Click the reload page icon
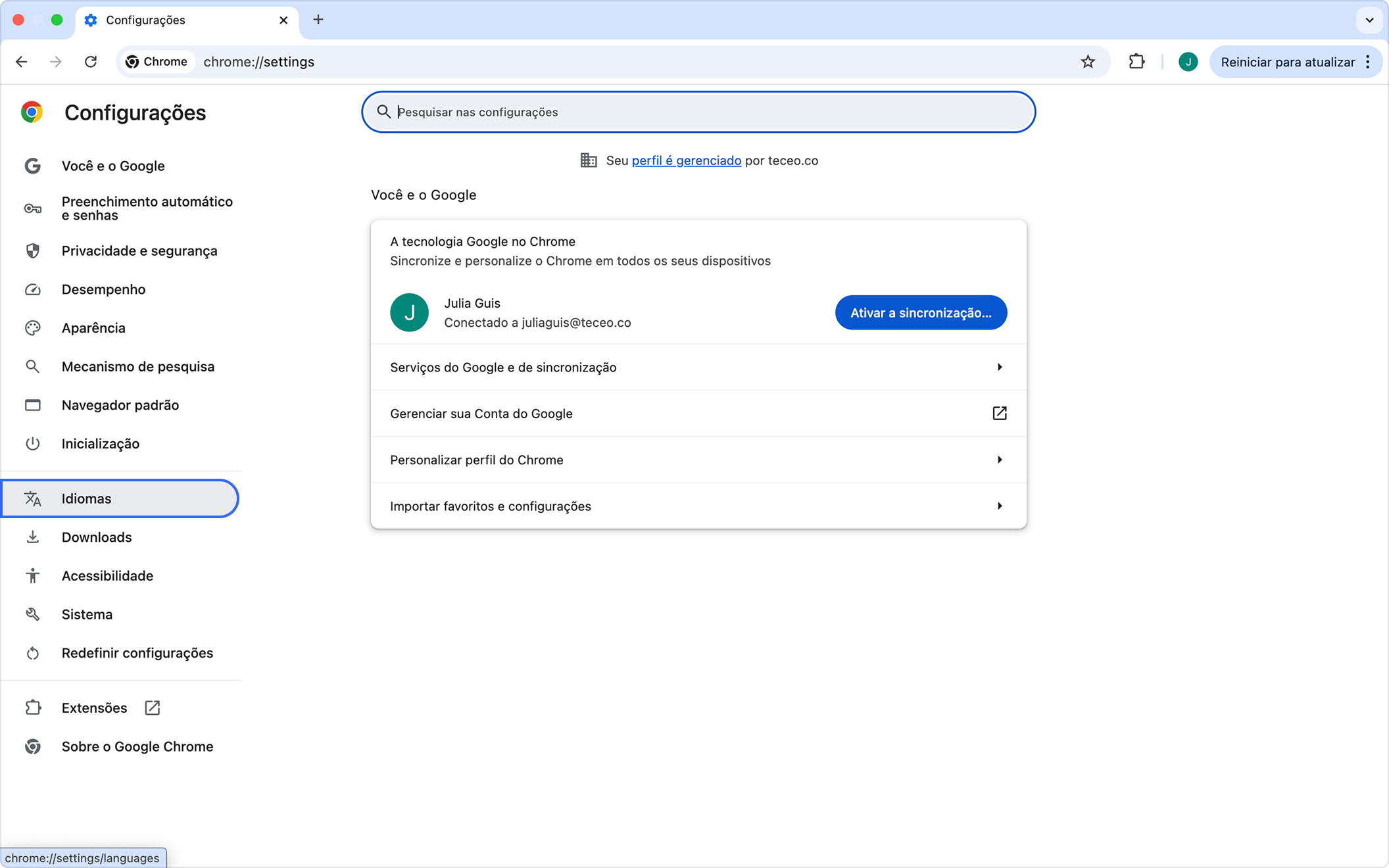Image resolution: width=1389 pixels, height=868 pixels. [x=91, y=62]
